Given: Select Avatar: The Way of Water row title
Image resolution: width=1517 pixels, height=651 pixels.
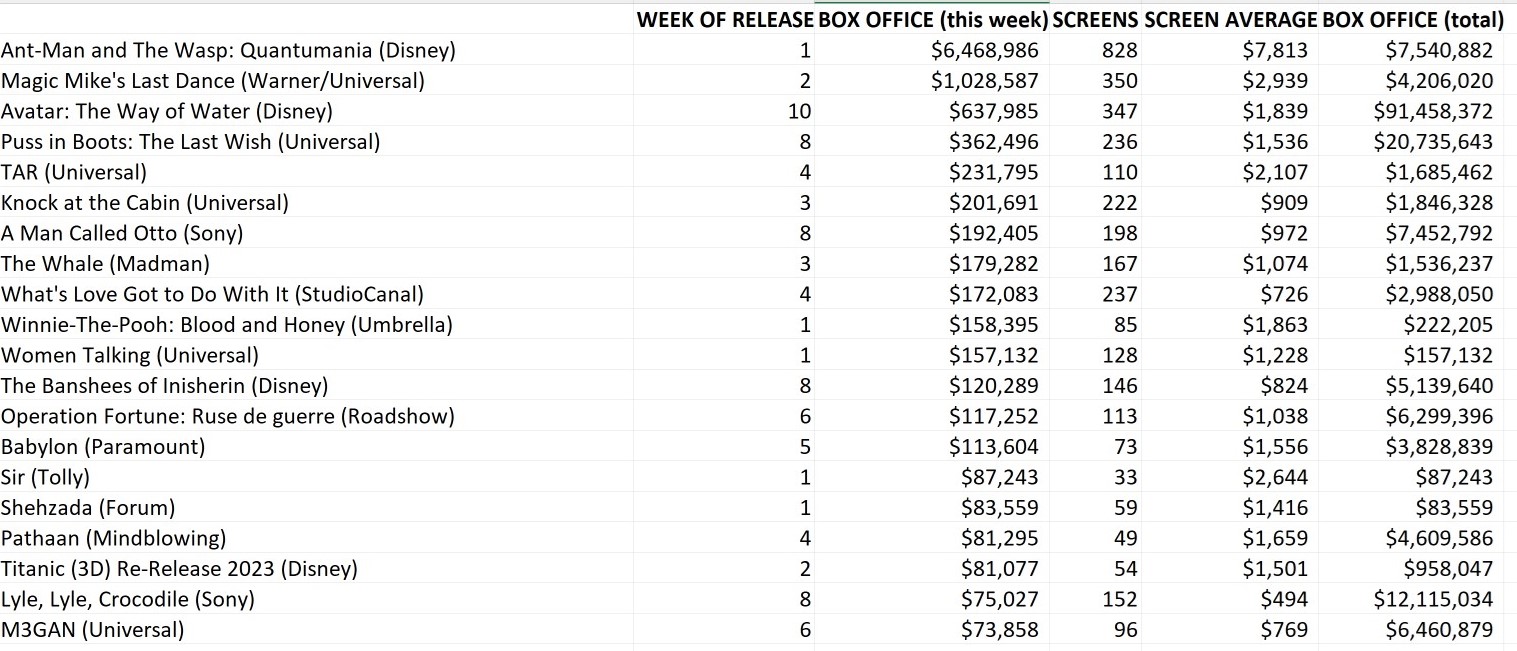Looking at the screenshot, I should (167, 112).
